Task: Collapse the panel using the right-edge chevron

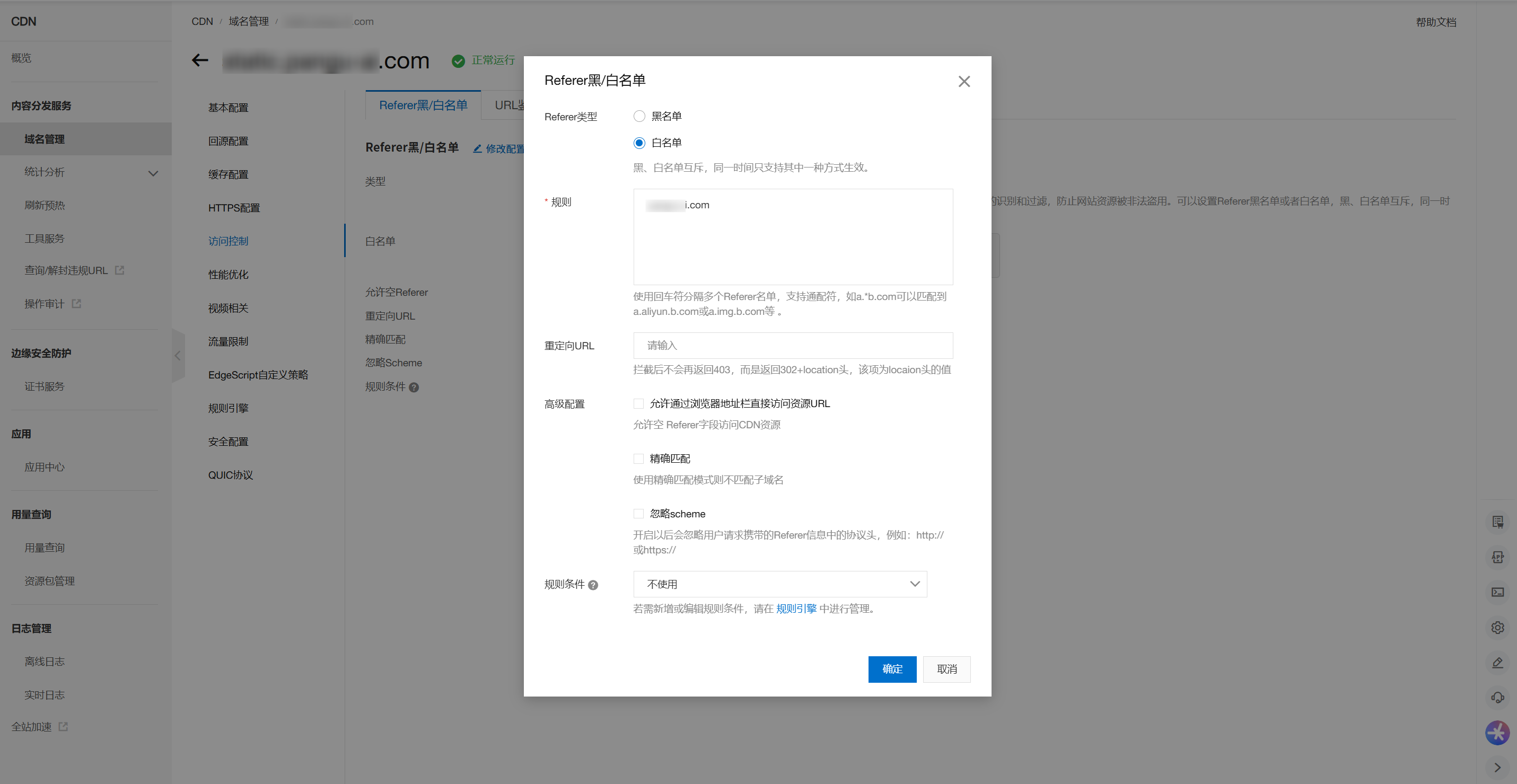Action: pyautogui.click(x=178, y=356)
